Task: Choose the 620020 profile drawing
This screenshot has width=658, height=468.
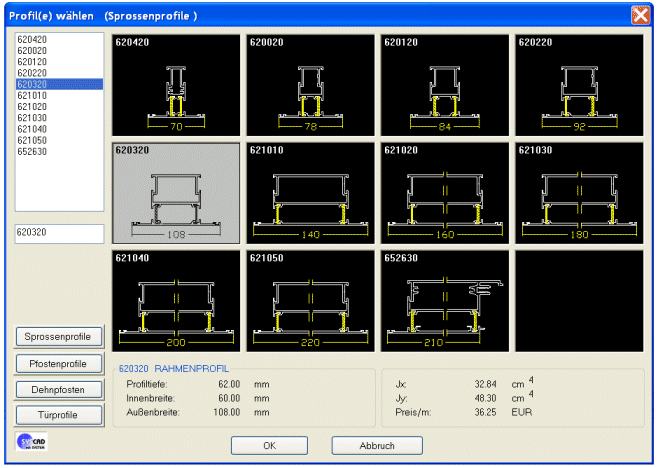Action: (310, 85)
